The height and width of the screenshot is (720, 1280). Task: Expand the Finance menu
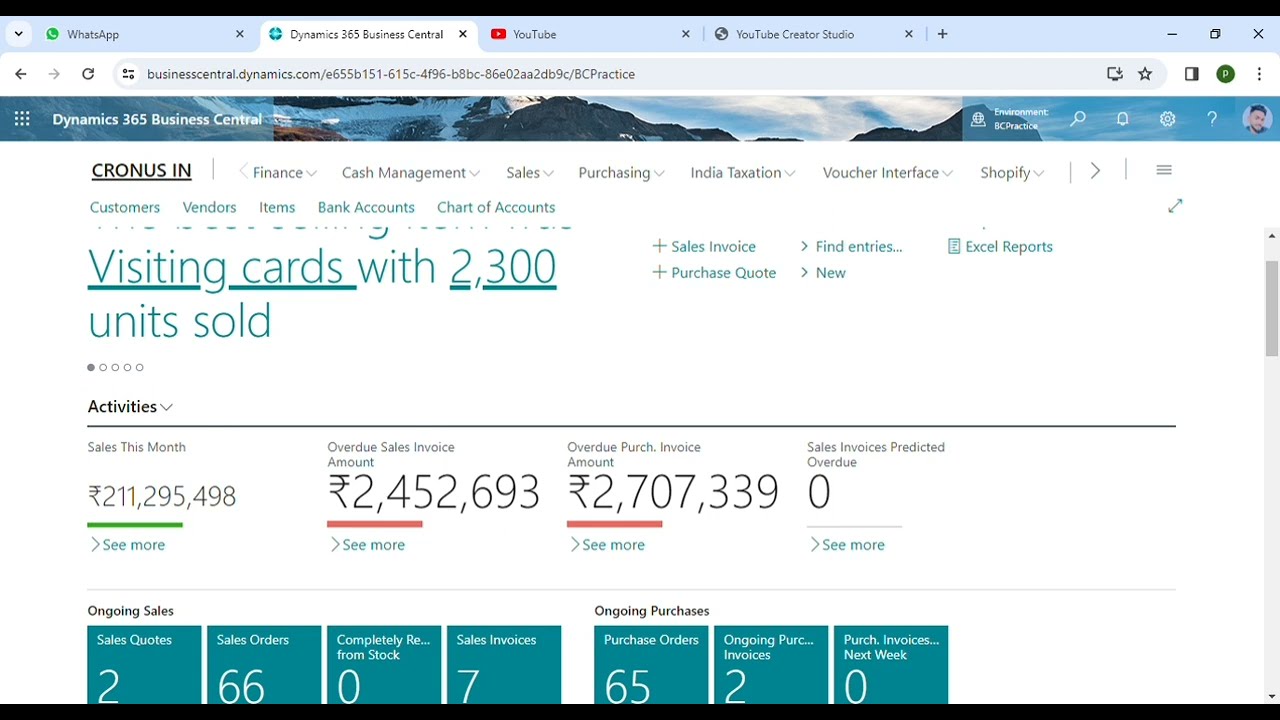tap(285, 172)
